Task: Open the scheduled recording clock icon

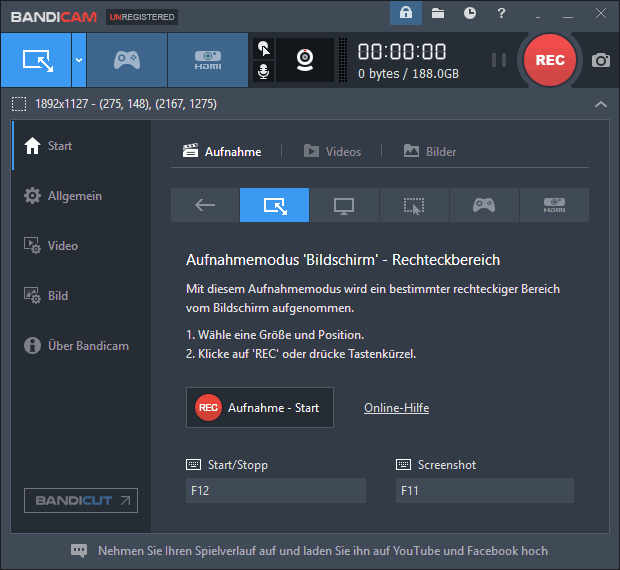Action: click(470, 13)
